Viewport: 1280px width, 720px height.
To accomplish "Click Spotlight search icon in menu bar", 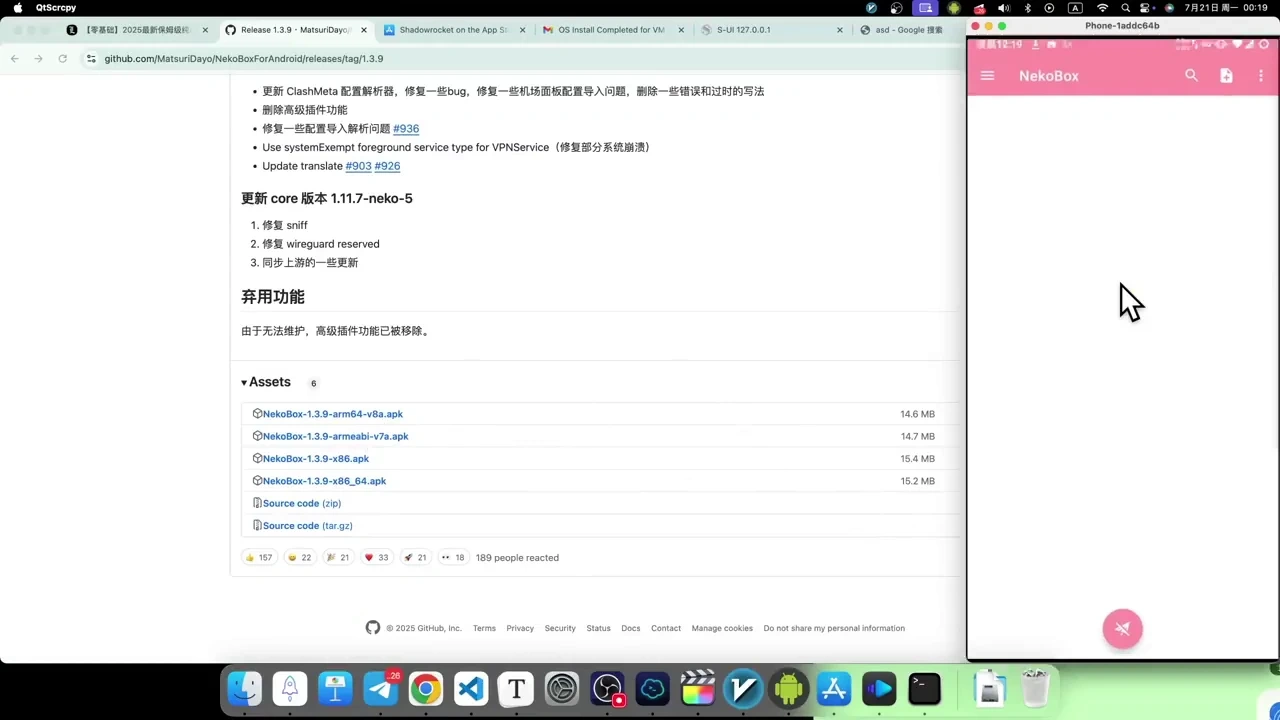I will point(1125,7).
